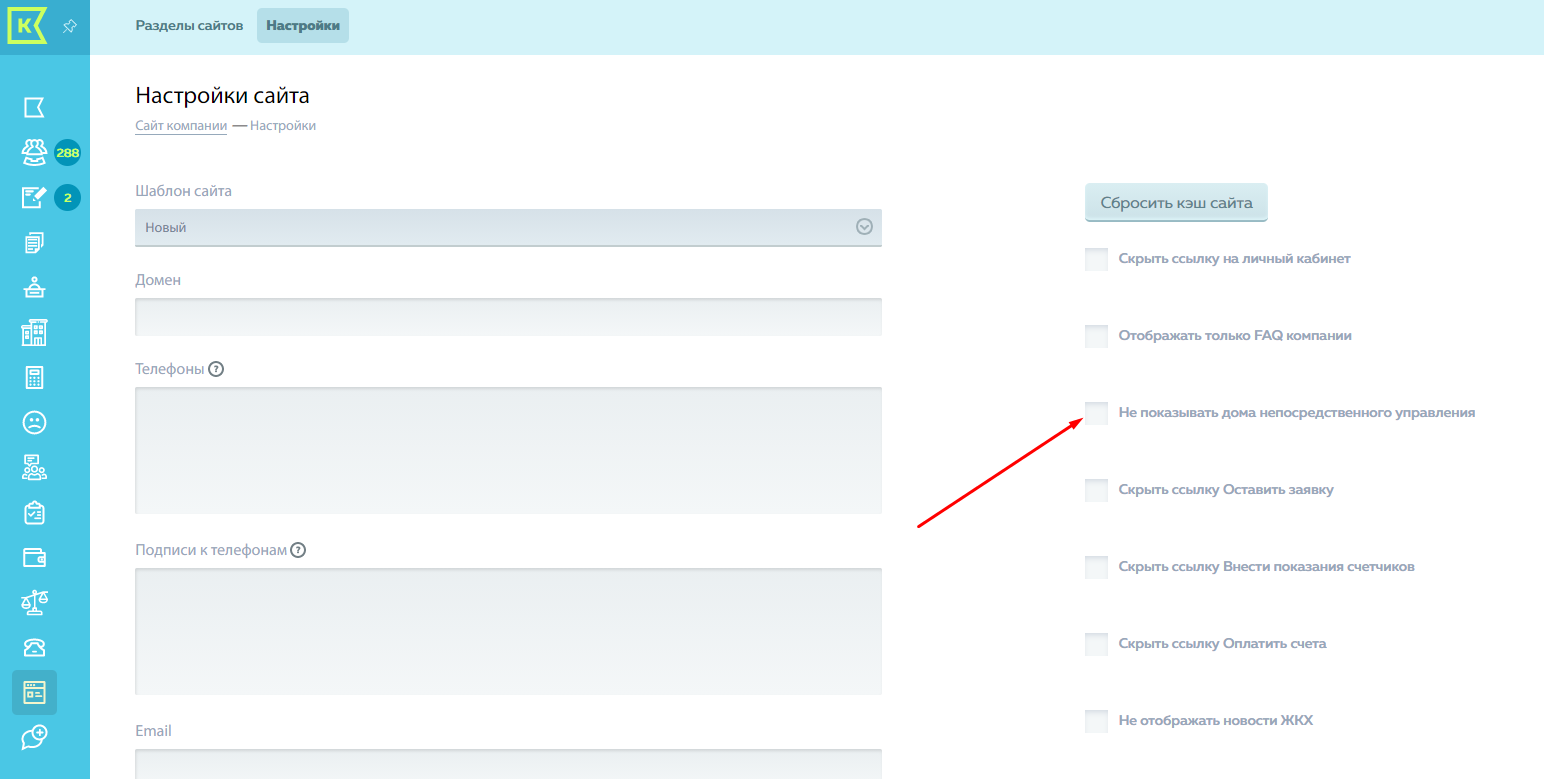Viewport: 1544px width, 779px height.
Task: Check Отображать только FAQ компании
Action: [x=1096, y=336]
